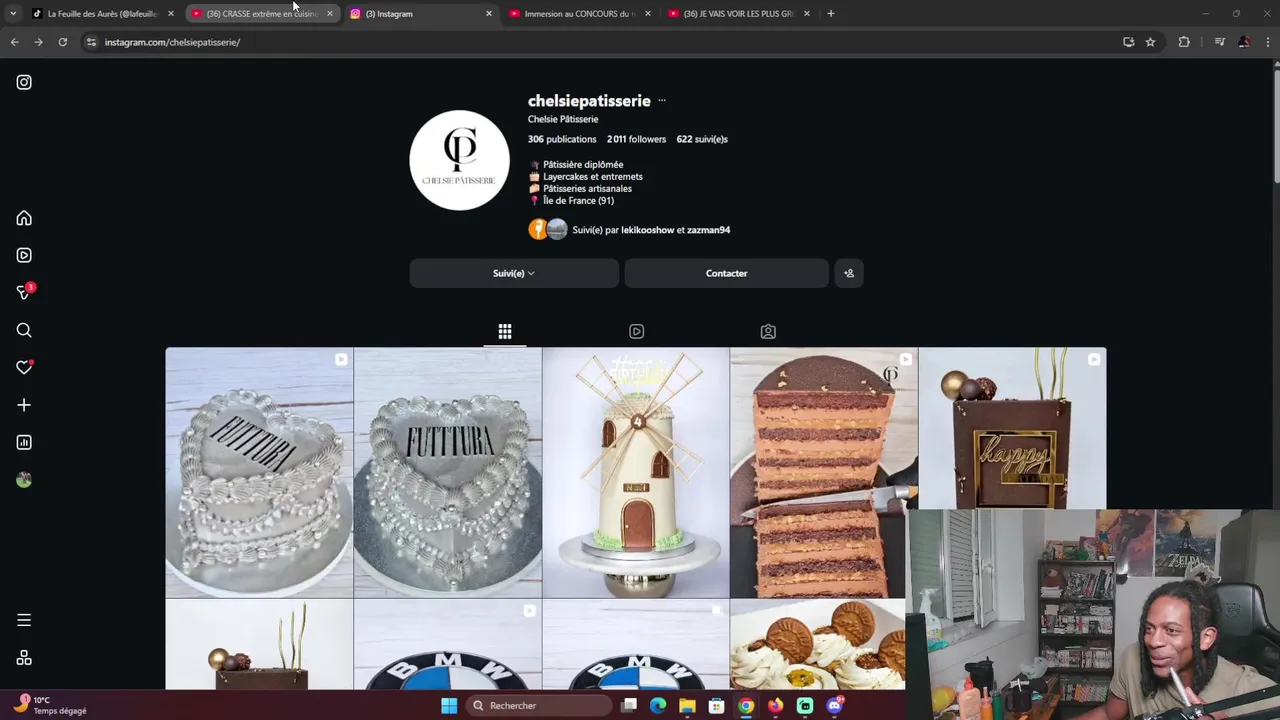Click the address bar URL field
Viewport: 1280px width, 720px height.
pos(600,42)
